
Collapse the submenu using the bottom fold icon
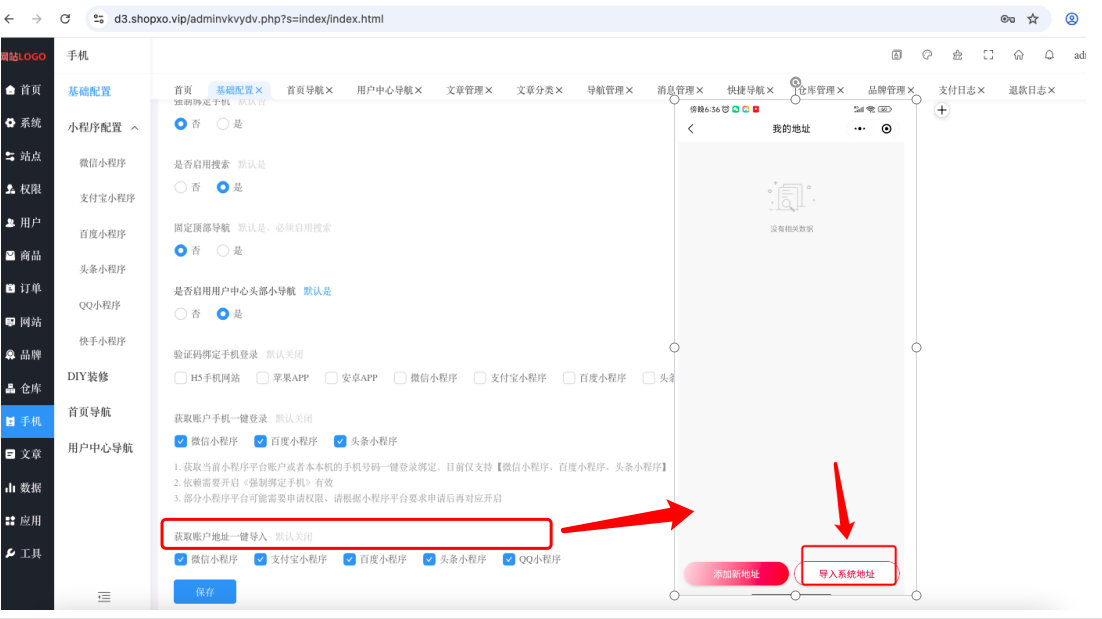(x=104, y=597)
